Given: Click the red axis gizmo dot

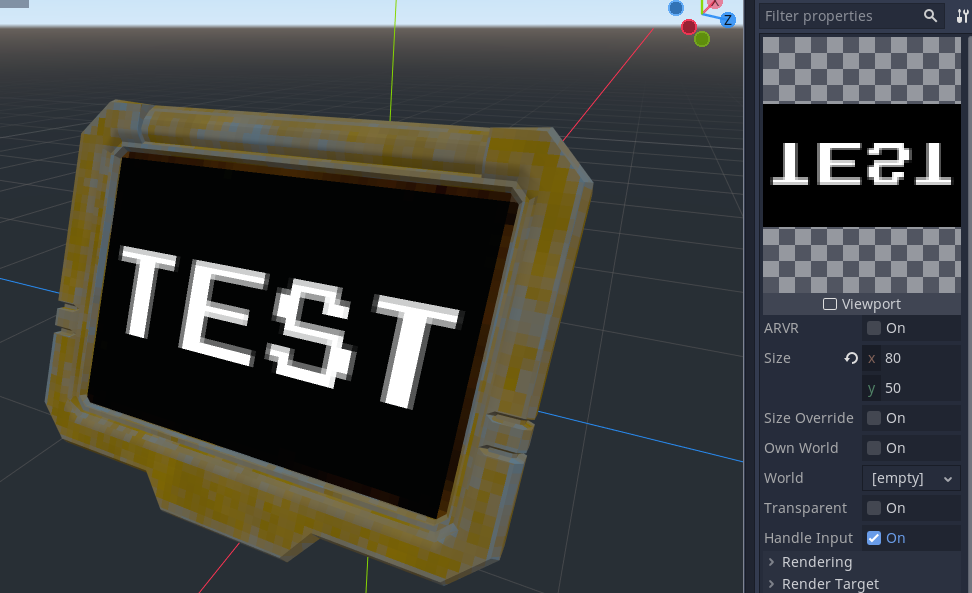Looking at the screenshot, I should [x=689, y=27].
